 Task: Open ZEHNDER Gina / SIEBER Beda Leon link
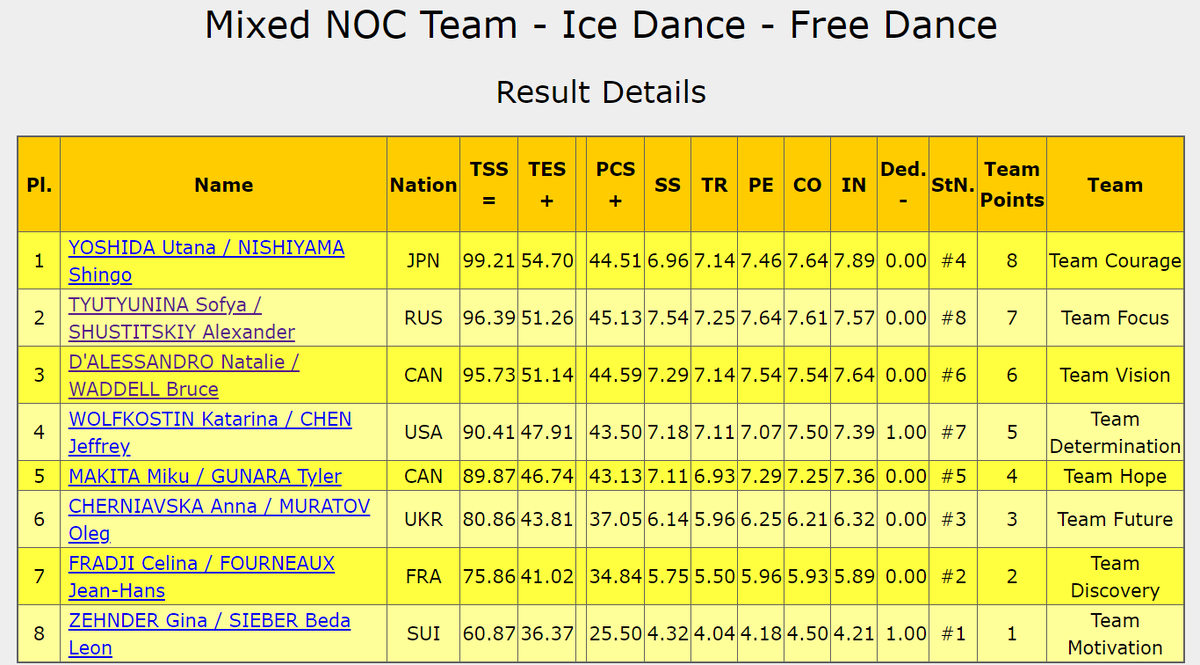(x=209, y=634)
